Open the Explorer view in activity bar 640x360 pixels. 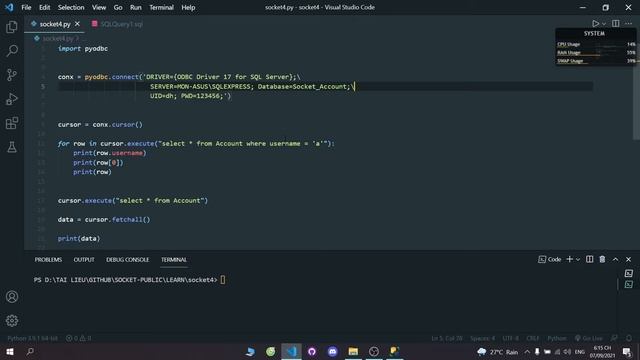(x=12, y=27)
